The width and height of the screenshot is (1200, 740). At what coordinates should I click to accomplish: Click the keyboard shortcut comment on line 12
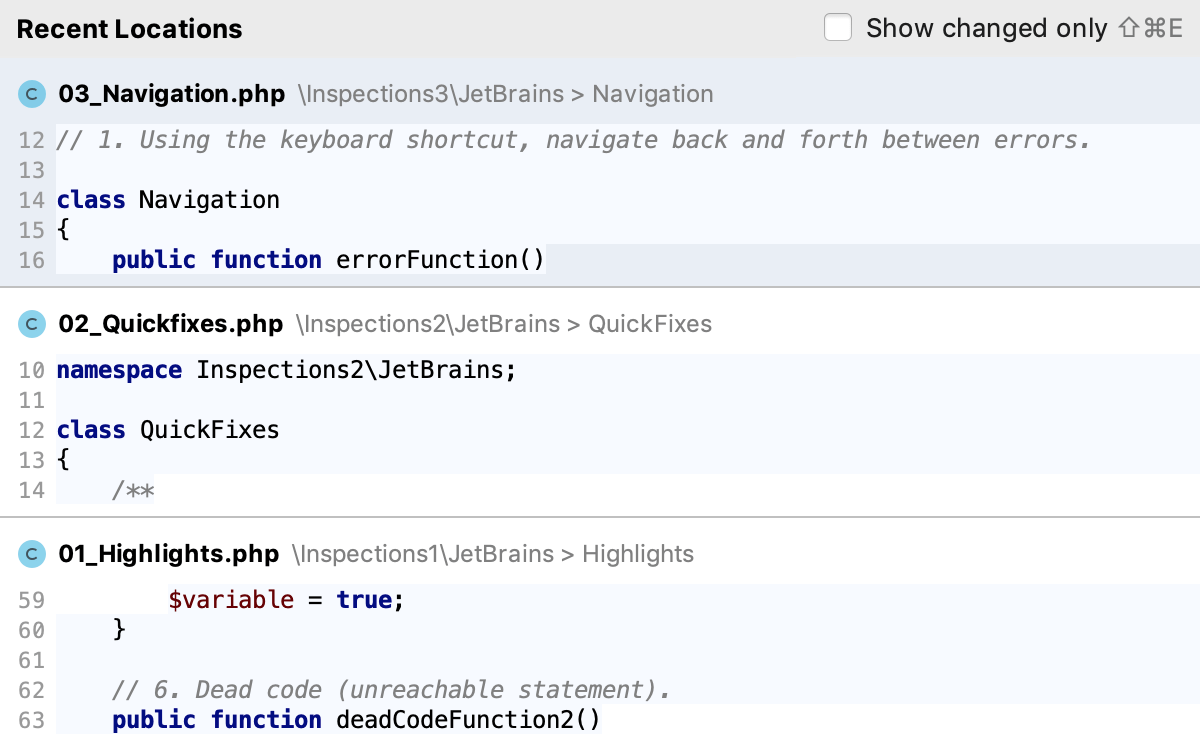(x=574, y=140)
